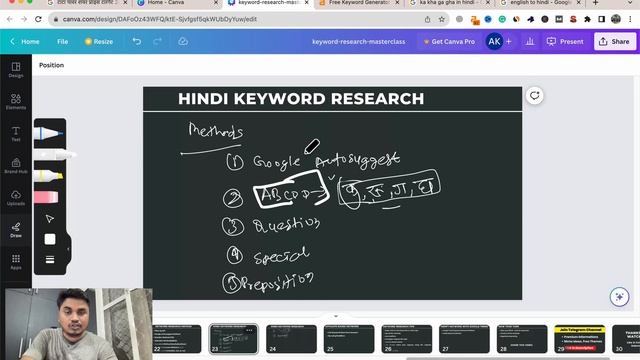640x360 pixels.
Task: Select the white marker drawing tool
Action: pyautogui.click(x=54, y=155)
